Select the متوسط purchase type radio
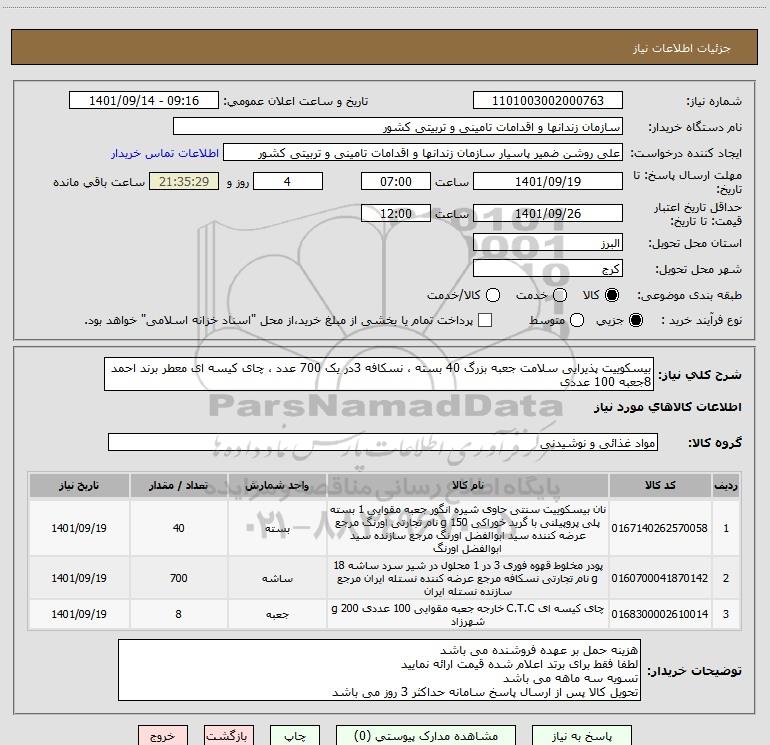770x745 pixels. (577, 320)
